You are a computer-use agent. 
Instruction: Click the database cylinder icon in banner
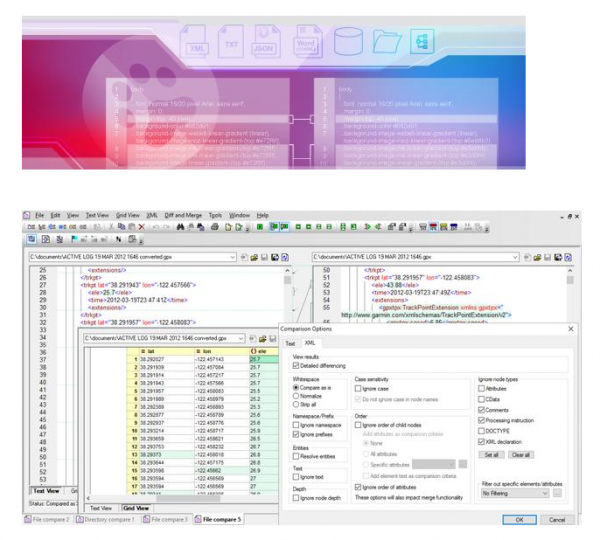347,42
